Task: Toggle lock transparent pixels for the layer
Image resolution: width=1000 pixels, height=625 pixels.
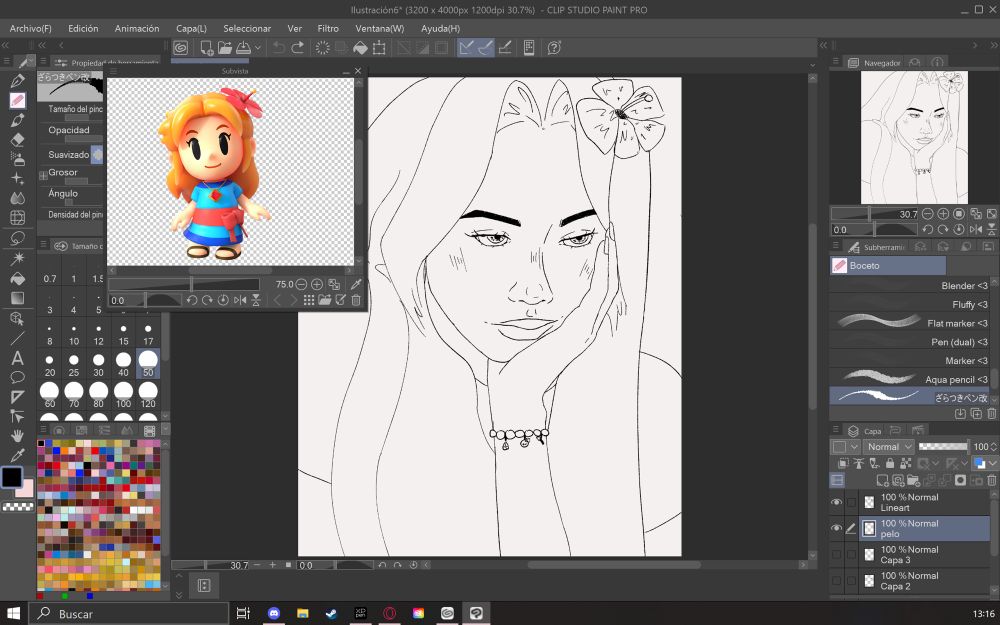Action: click(906, 464)
